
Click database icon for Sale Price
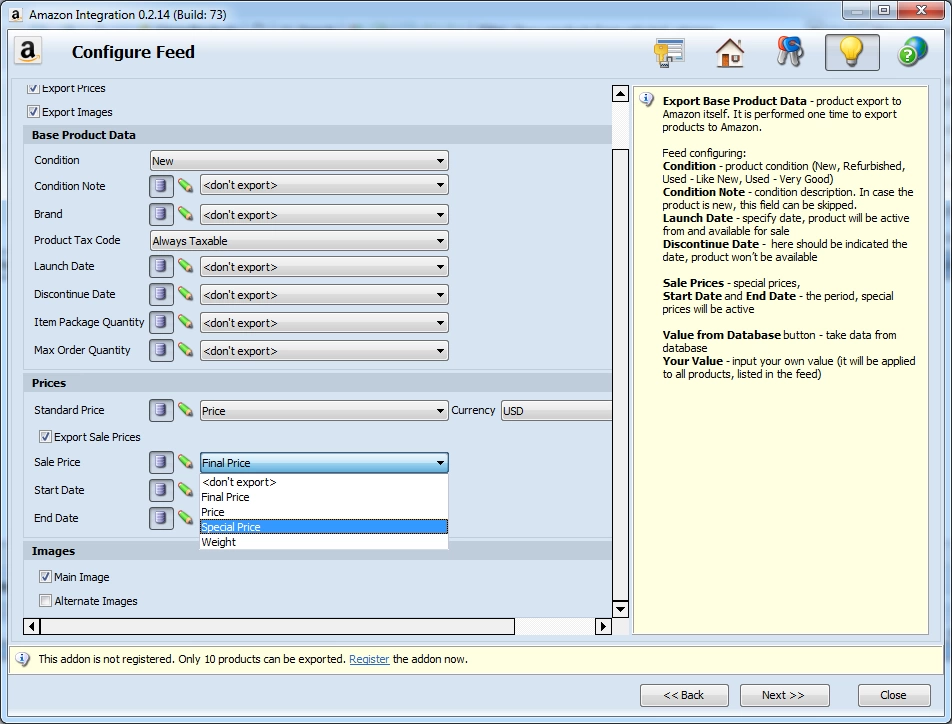[x=161, y=462]
